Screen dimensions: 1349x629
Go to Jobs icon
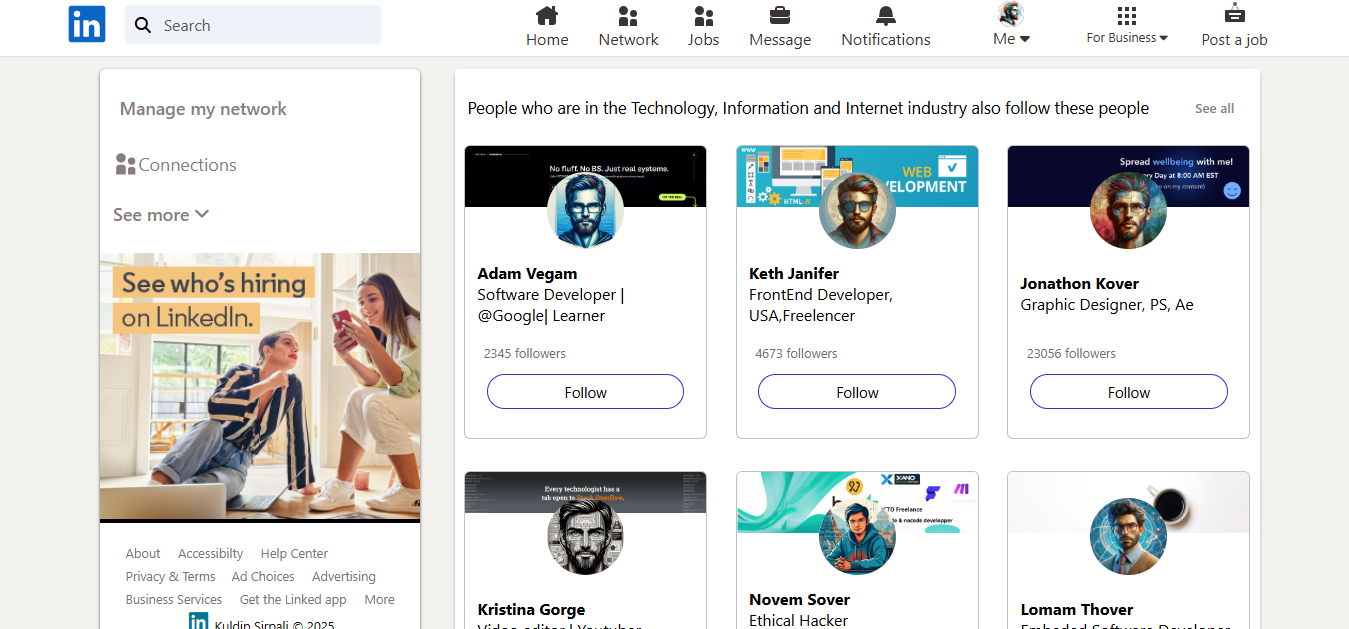pyautogui.click(x=703, y=16)
